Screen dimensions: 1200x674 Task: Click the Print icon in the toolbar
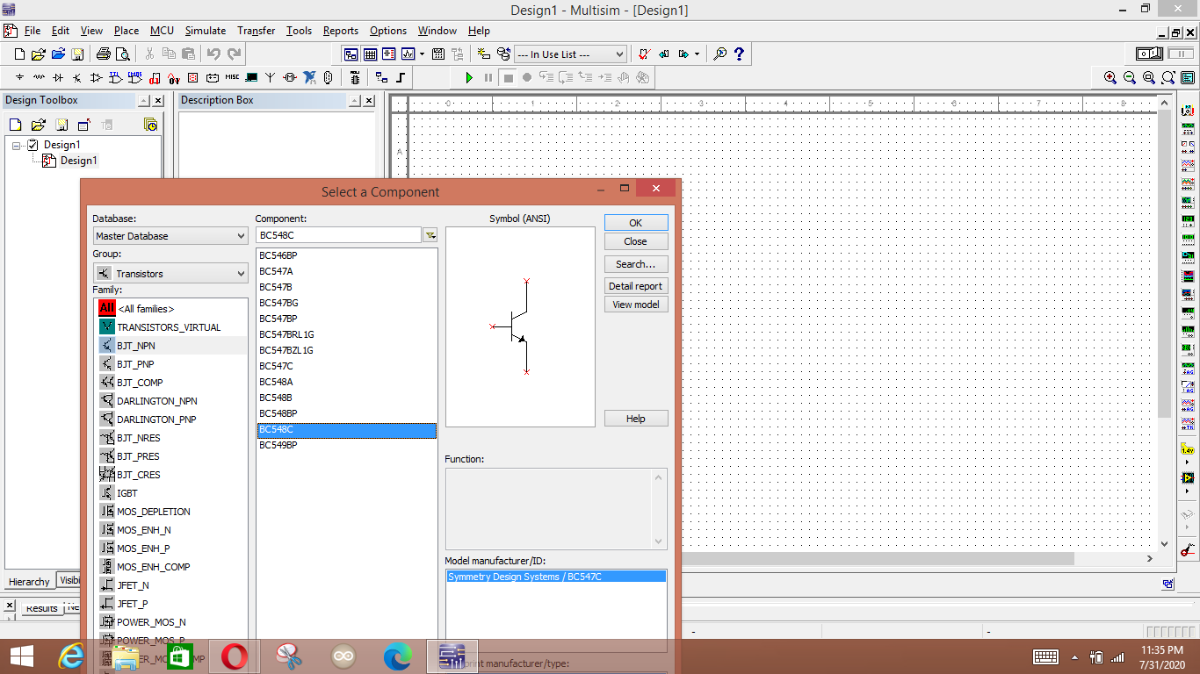(x=103, y=54)
